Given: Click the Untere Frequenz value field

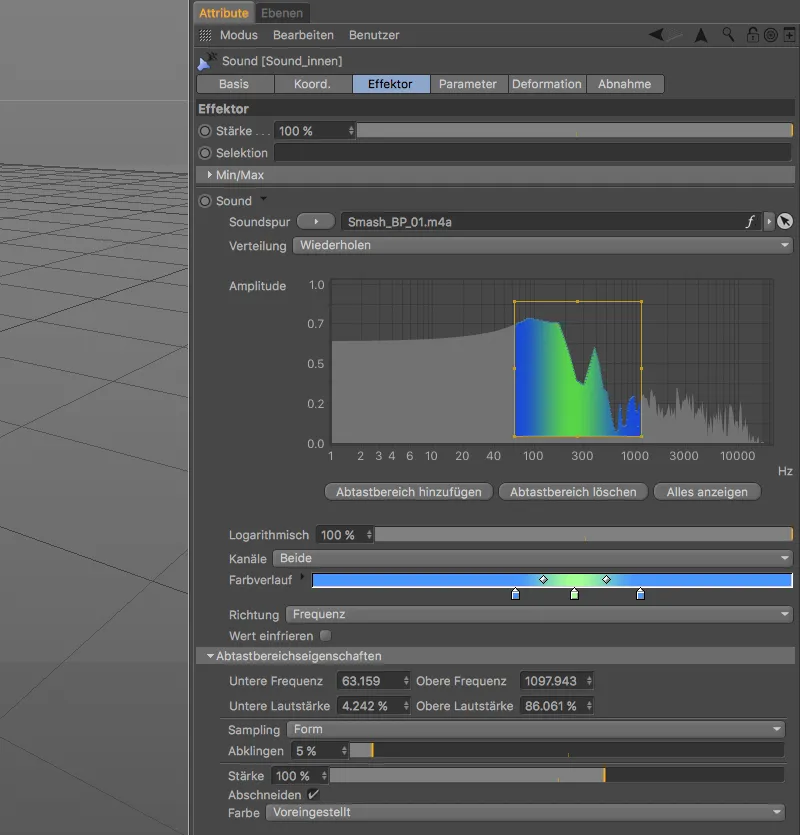Looking at the screenshot, I should pyautogui.click(x=373, y=681).
